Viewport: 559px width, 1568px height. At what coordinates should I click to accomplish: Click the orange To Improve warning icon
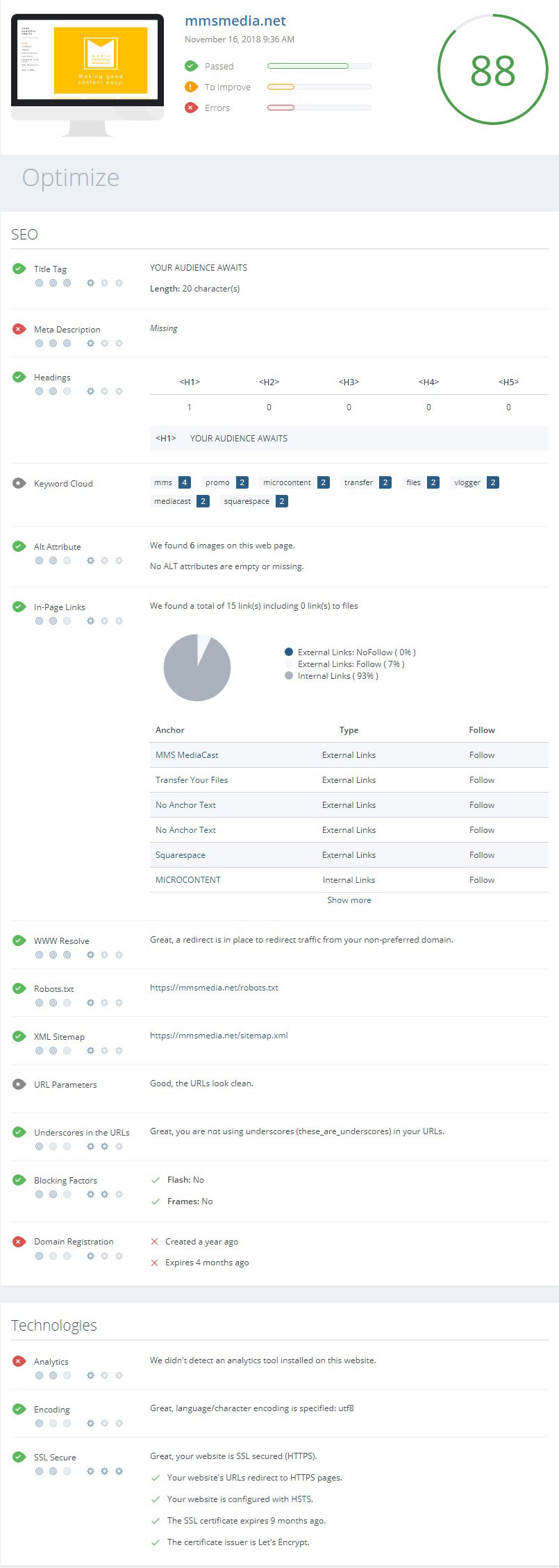[x=191, y=87]
